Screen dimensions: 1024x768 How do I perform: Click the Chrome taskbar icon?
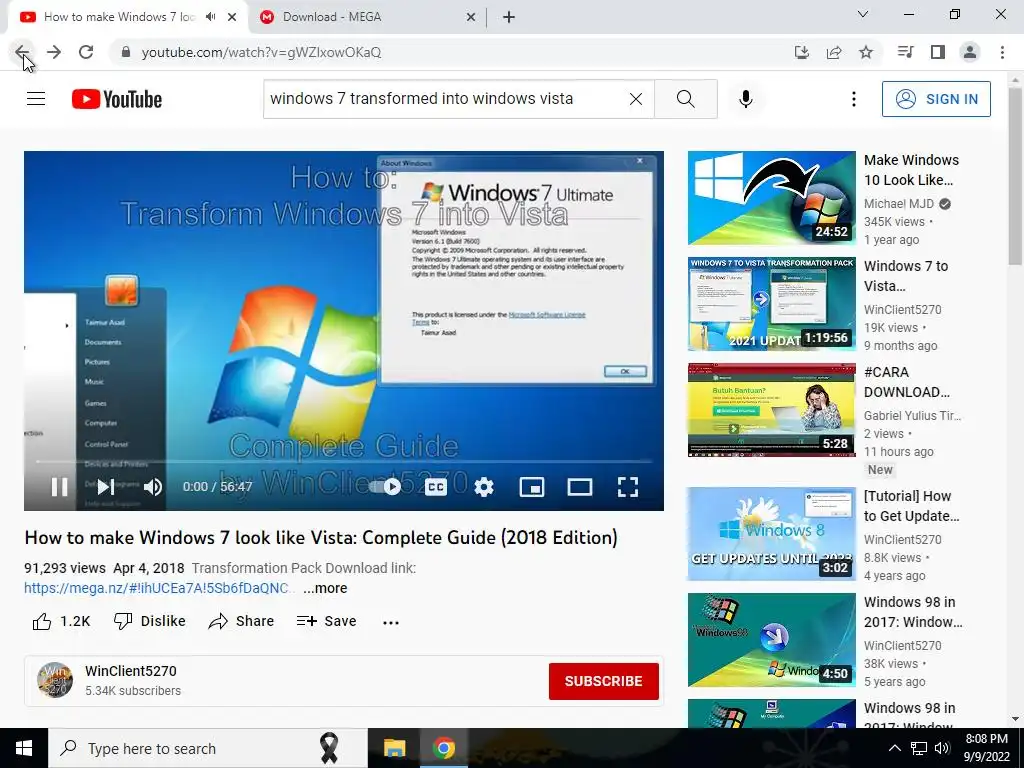443,748
